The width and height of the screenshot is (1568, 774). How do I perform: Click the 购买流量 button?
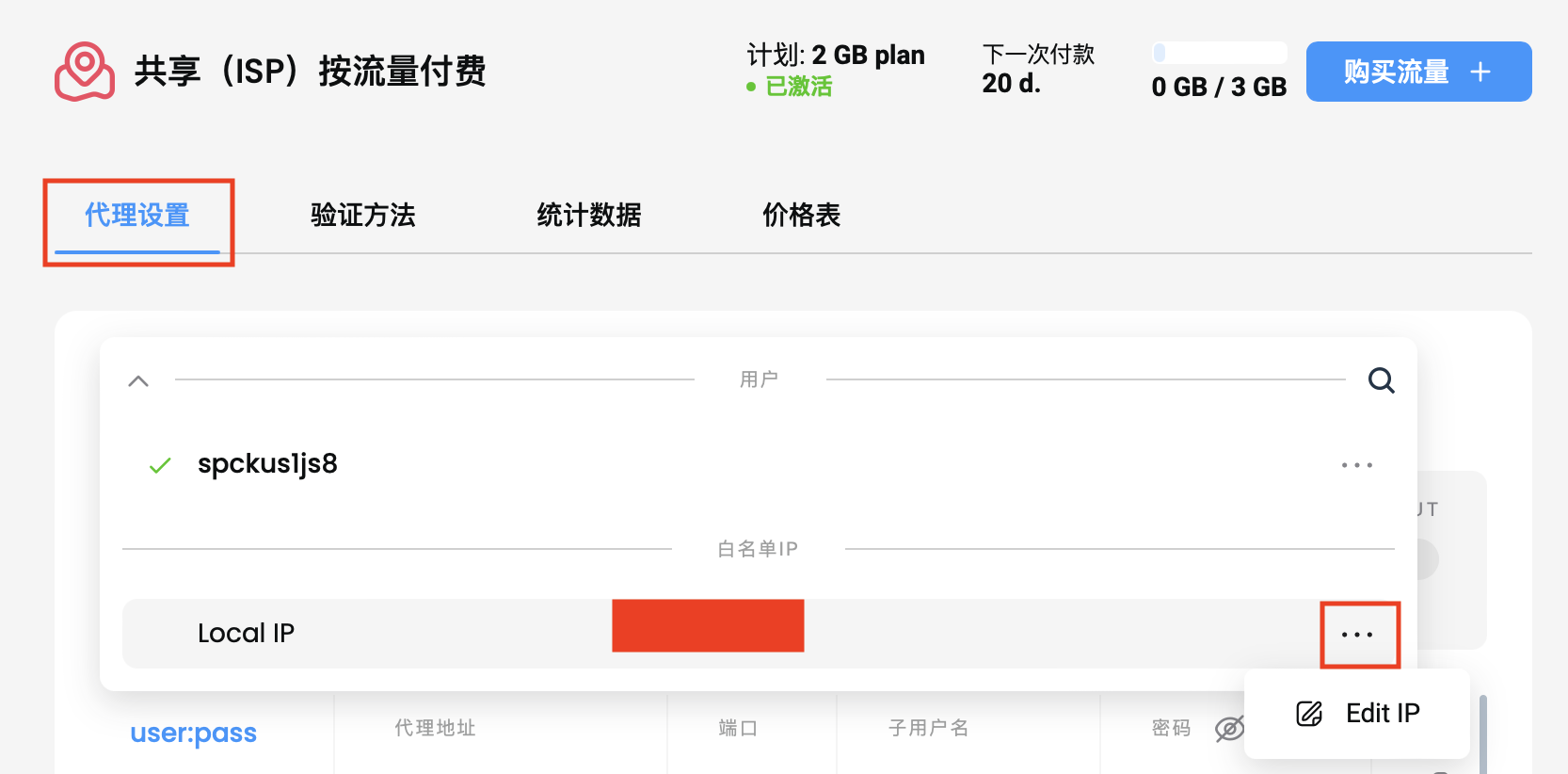[1418, 72]
